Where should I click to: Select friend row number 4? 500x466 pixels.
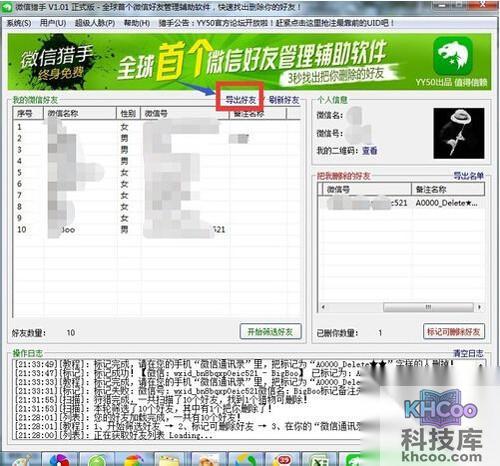(x=157, y=161)
